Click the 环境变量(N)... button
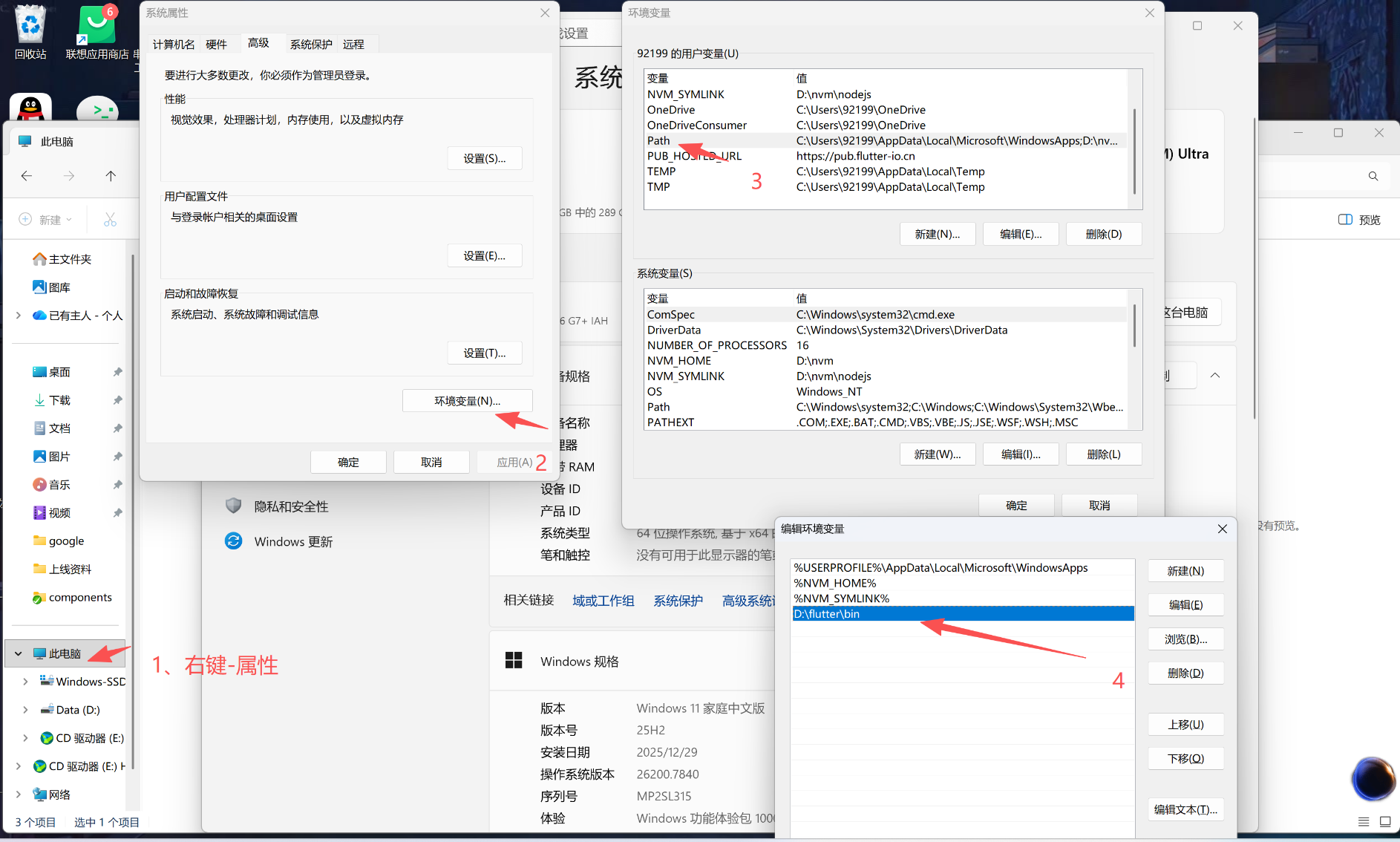This screenshot has width=1400, height=842. 468,401
